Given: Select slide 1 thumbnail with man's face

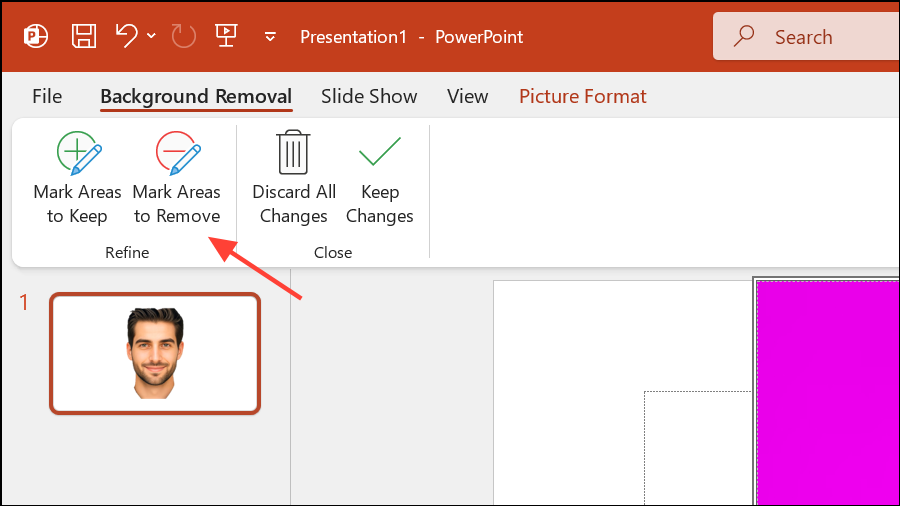Looking at the screenshot, I should (x=155, y=353).
